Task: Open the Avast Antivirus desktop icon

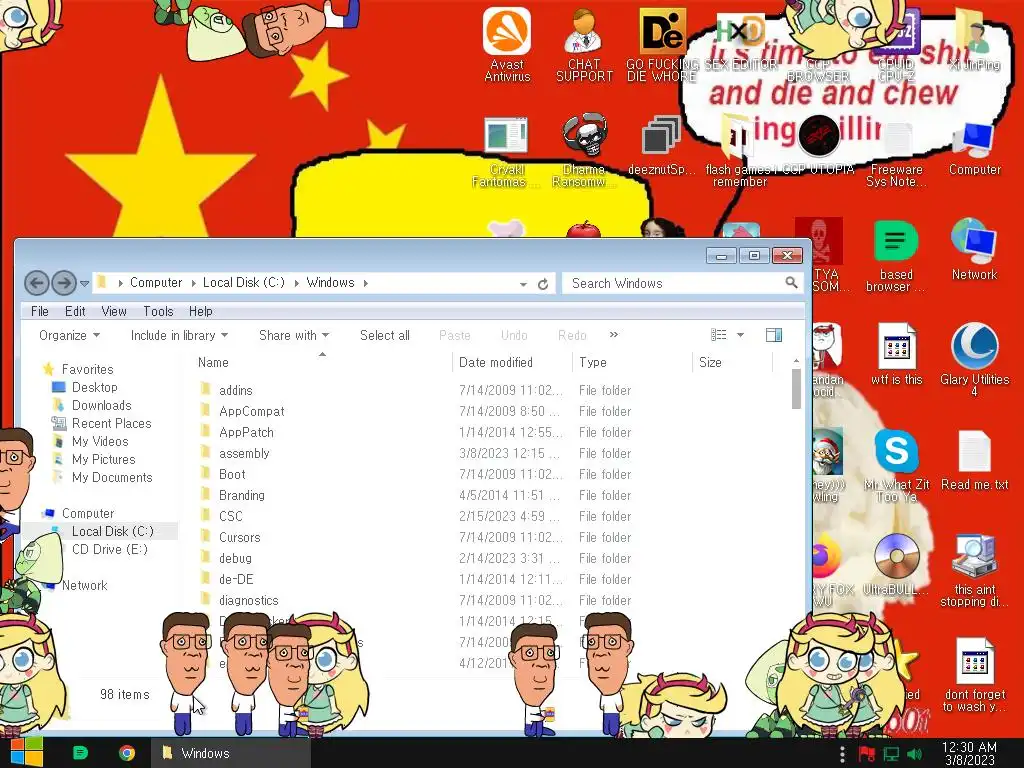Action: point(507,44)
